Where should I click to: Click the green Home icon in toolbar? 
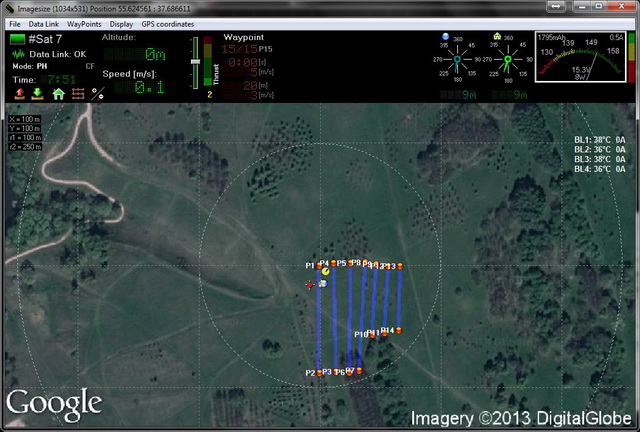pos(58,94)
